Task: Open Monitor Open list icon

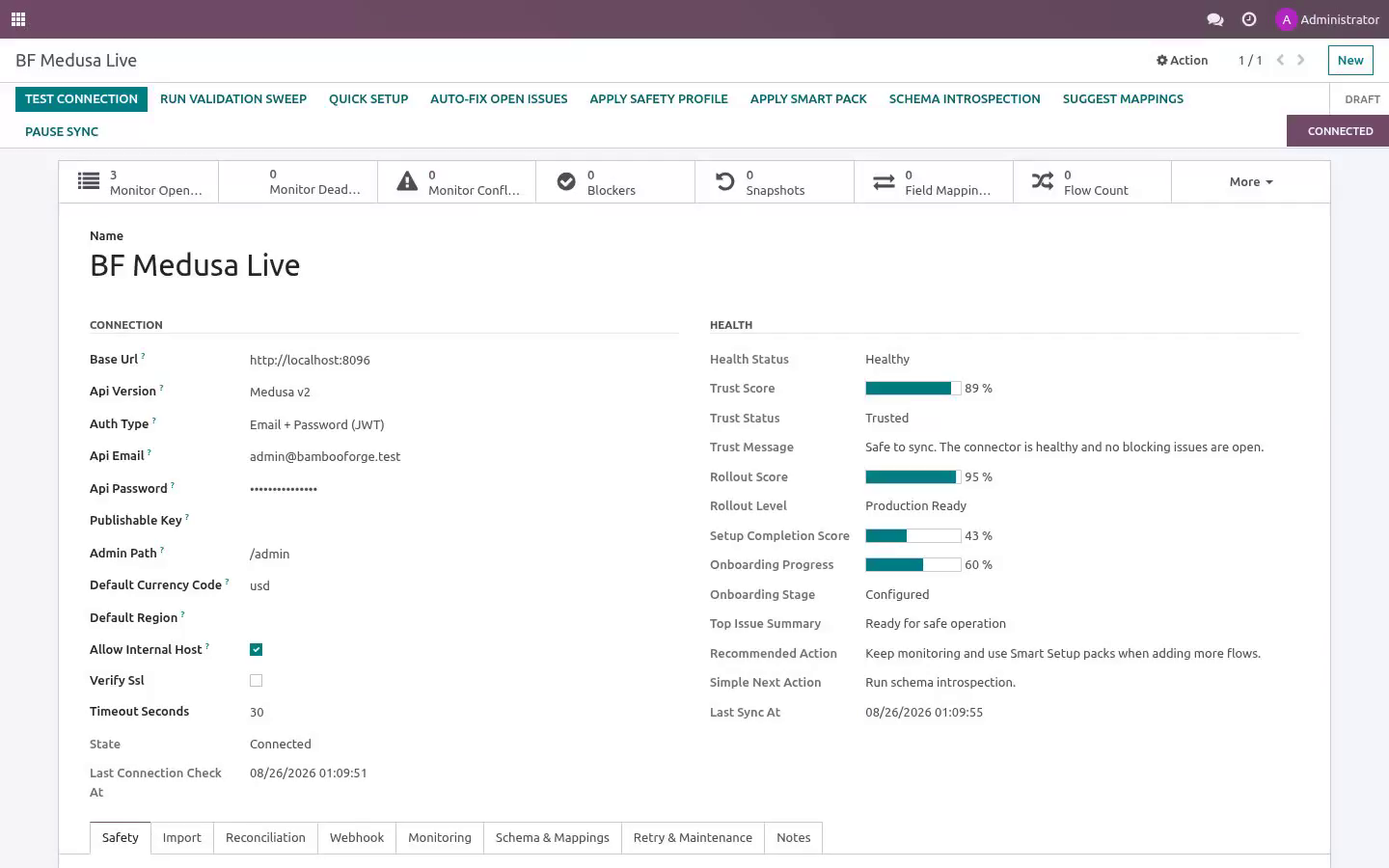Action: pyautogui.click(x=89, y=181)
